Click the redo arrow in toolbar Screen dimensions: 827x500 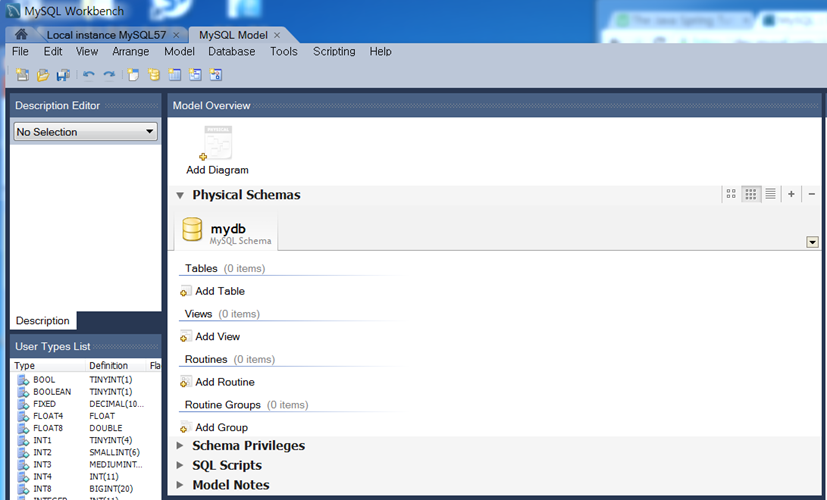point(109,75)
